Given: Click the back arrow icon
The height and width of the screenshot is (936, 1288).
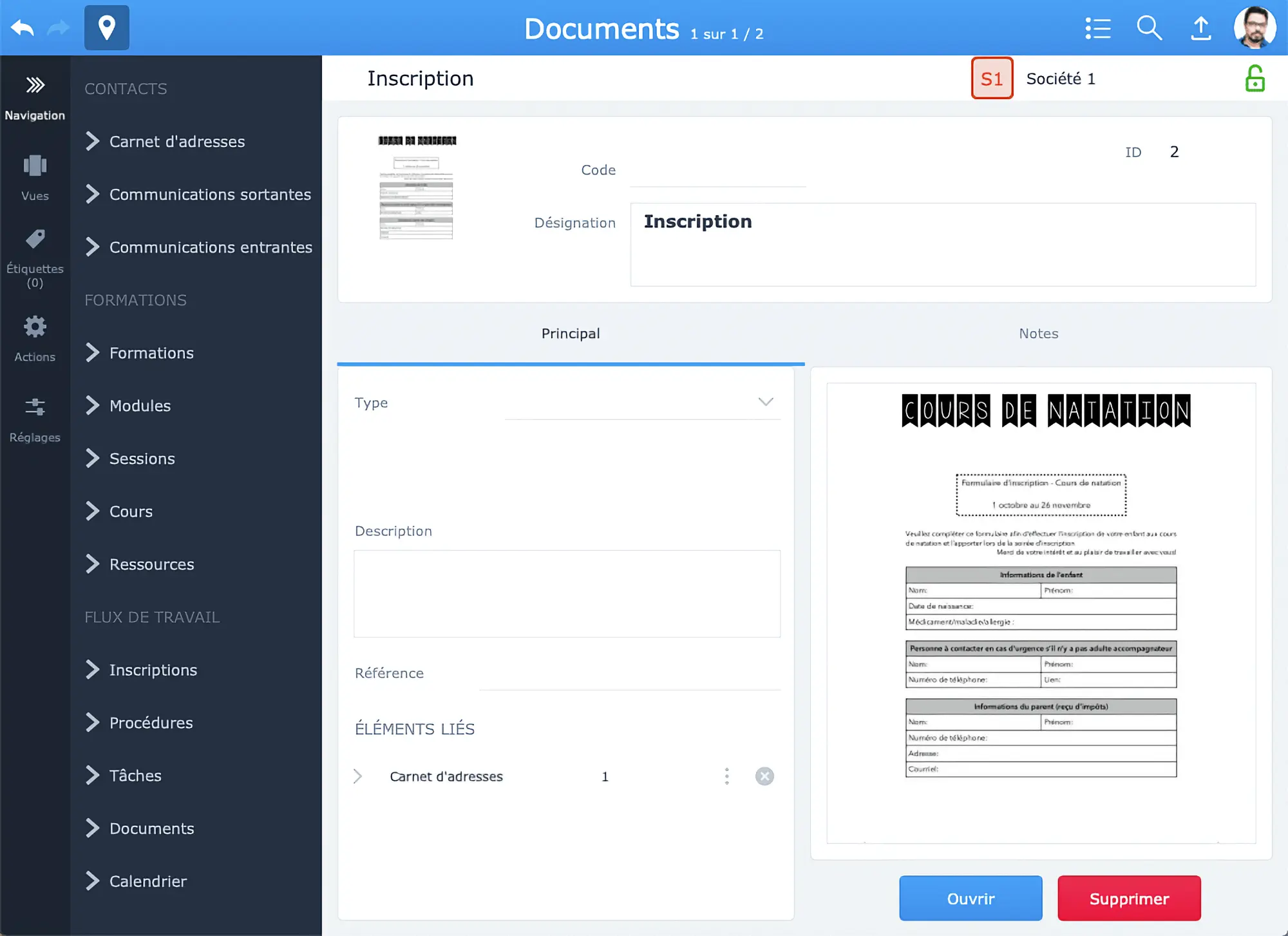Looking at the screenshot, I should [23, 28].
